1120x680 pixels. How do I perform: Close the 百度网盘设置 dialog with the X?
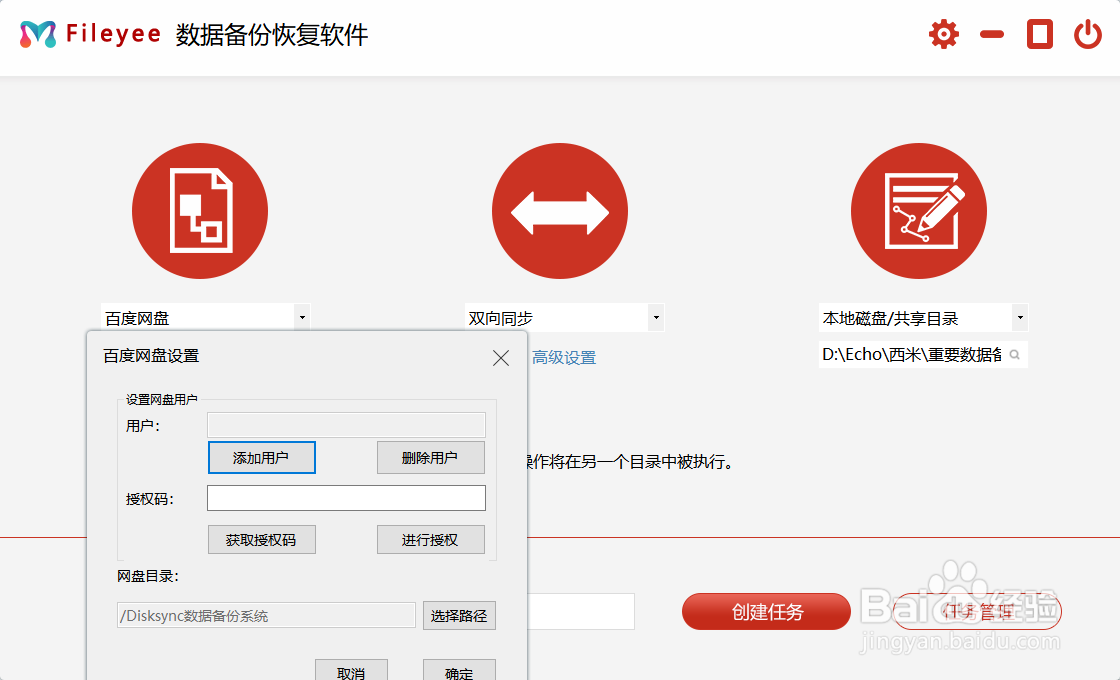[x=500, y=358]
